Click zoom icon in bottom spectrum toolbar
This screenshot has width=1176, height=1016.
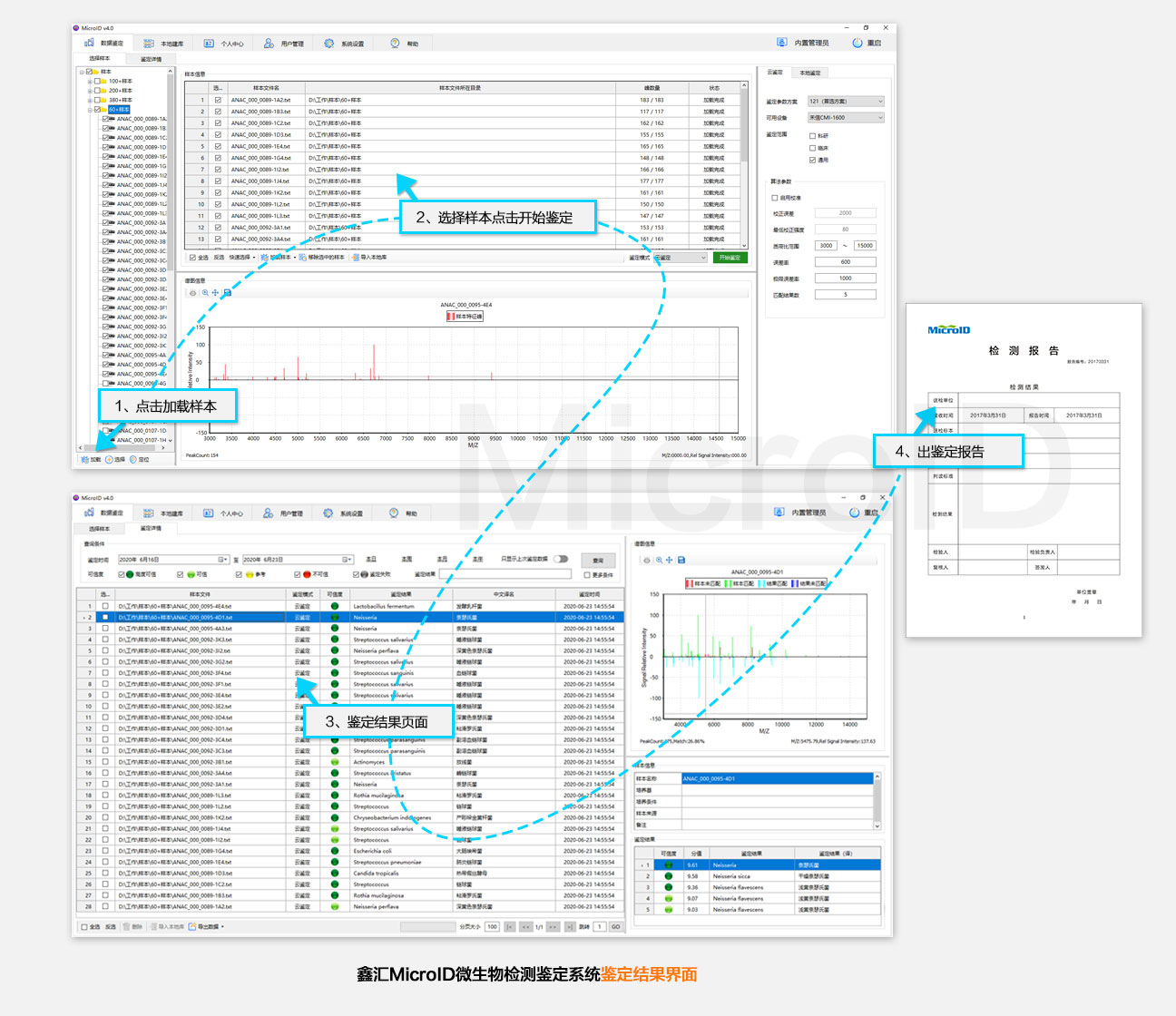[659, 560]
